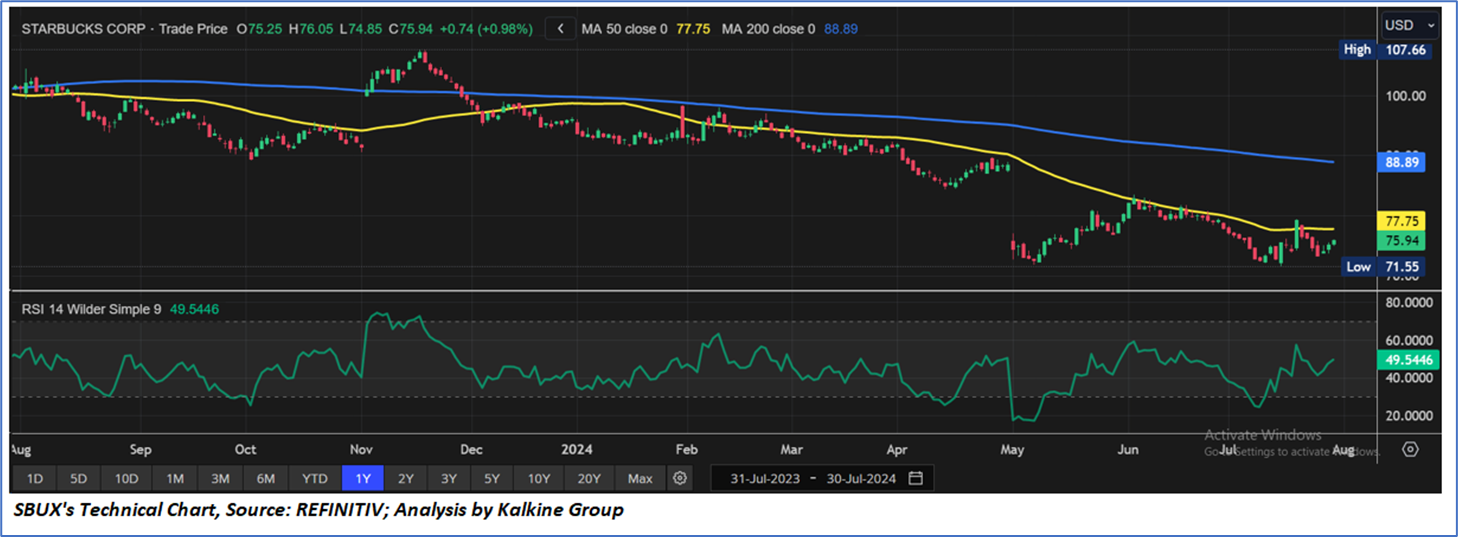Click the MA 50 close indicator label
The image size is (1458, 537).
(x=624, y=29)
